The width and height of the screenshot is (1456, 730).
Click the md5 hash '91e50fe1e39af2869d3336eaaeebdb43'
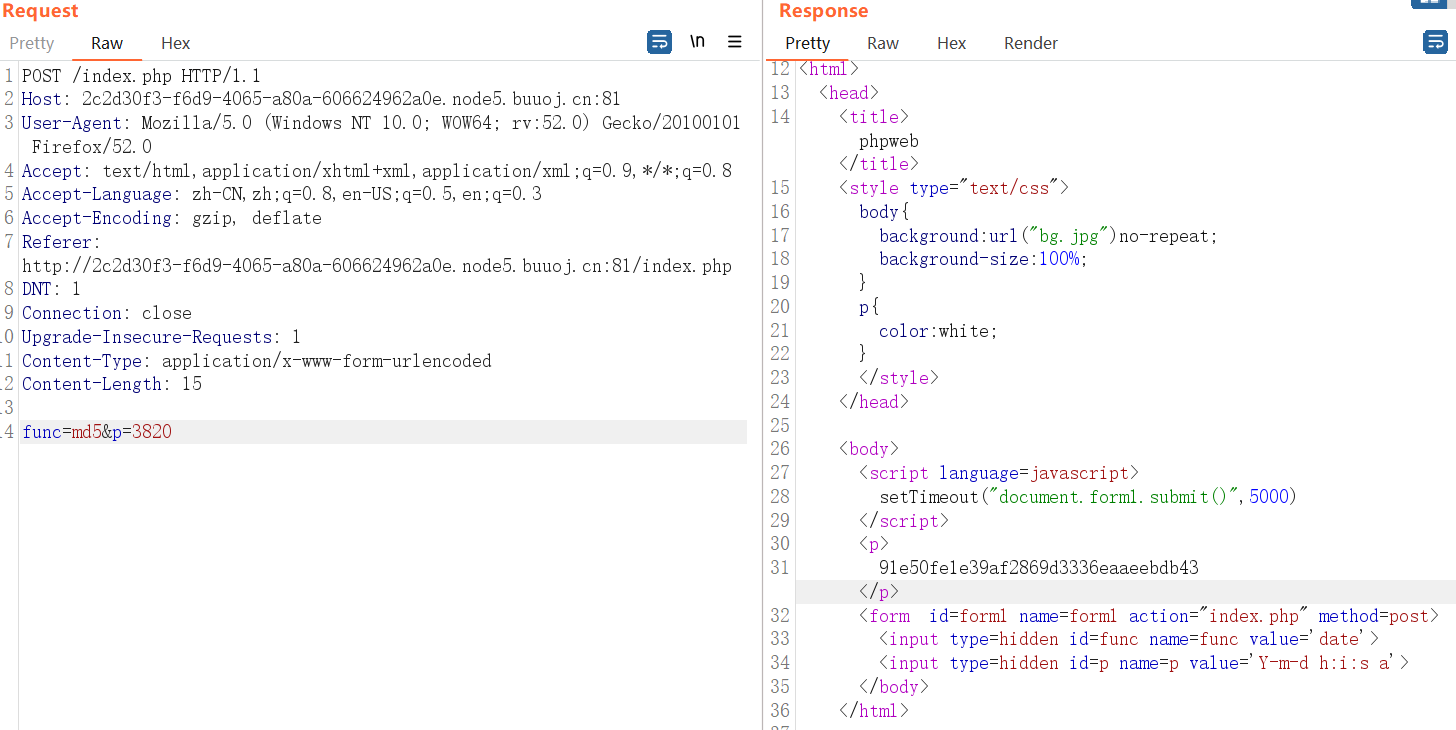pyautogui.click(x=1039, y=568)
